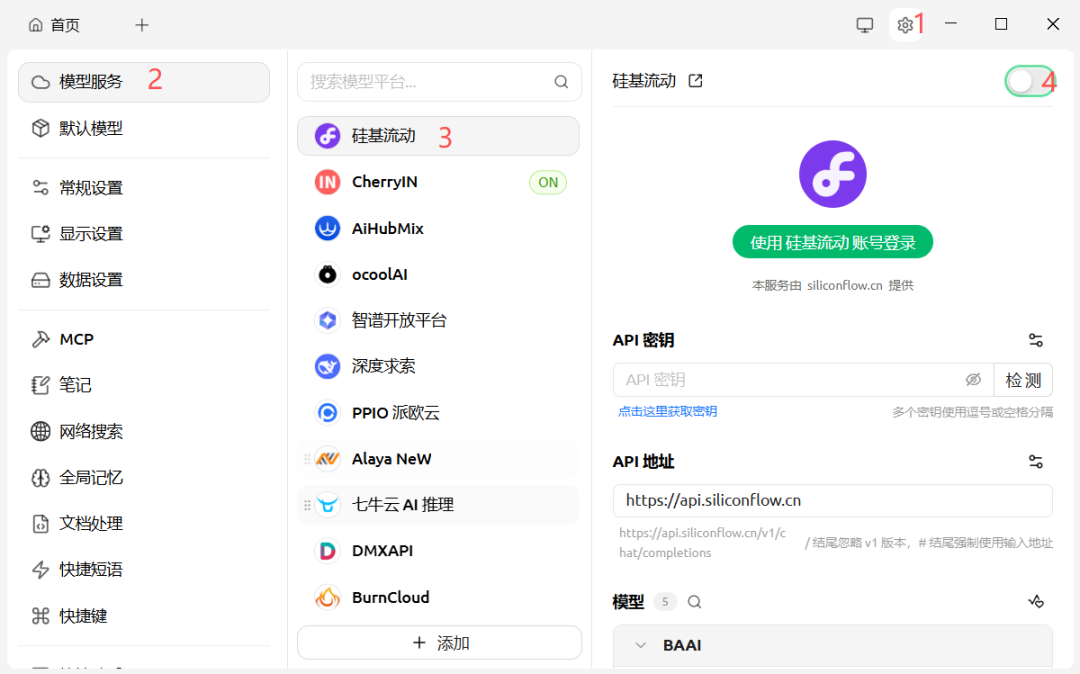Open the MCP settings section

point(144,339)
